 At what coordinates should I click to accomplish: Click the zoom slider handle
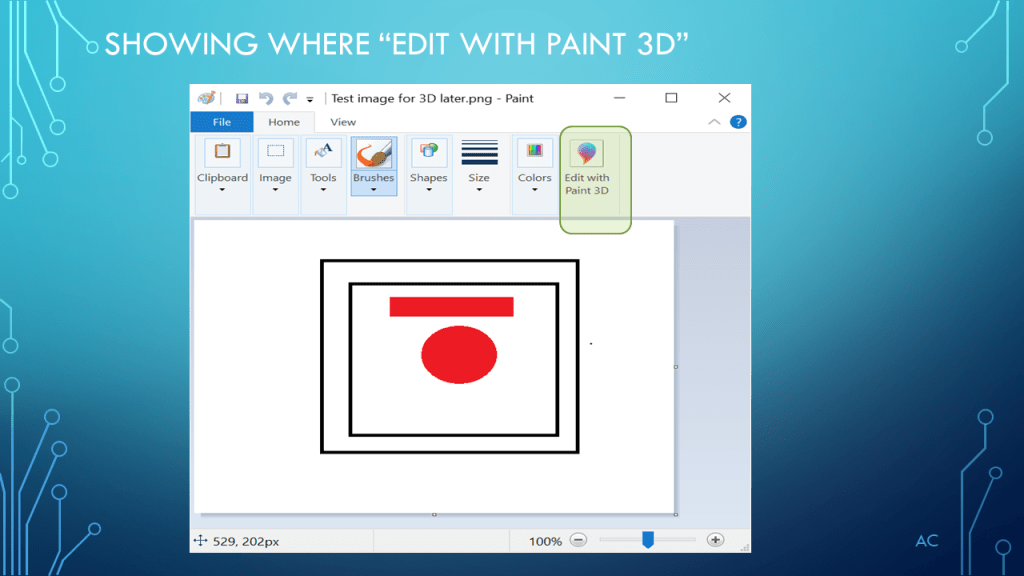648,540
